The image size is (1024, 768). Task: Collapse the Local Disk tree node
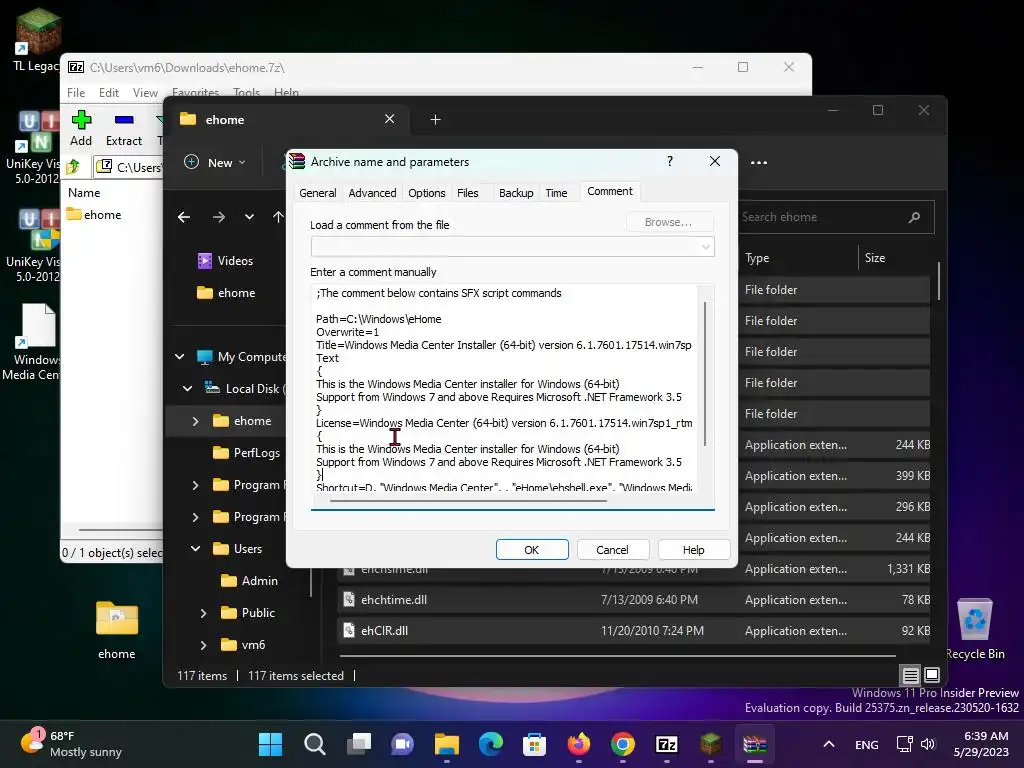pos(187,389)
